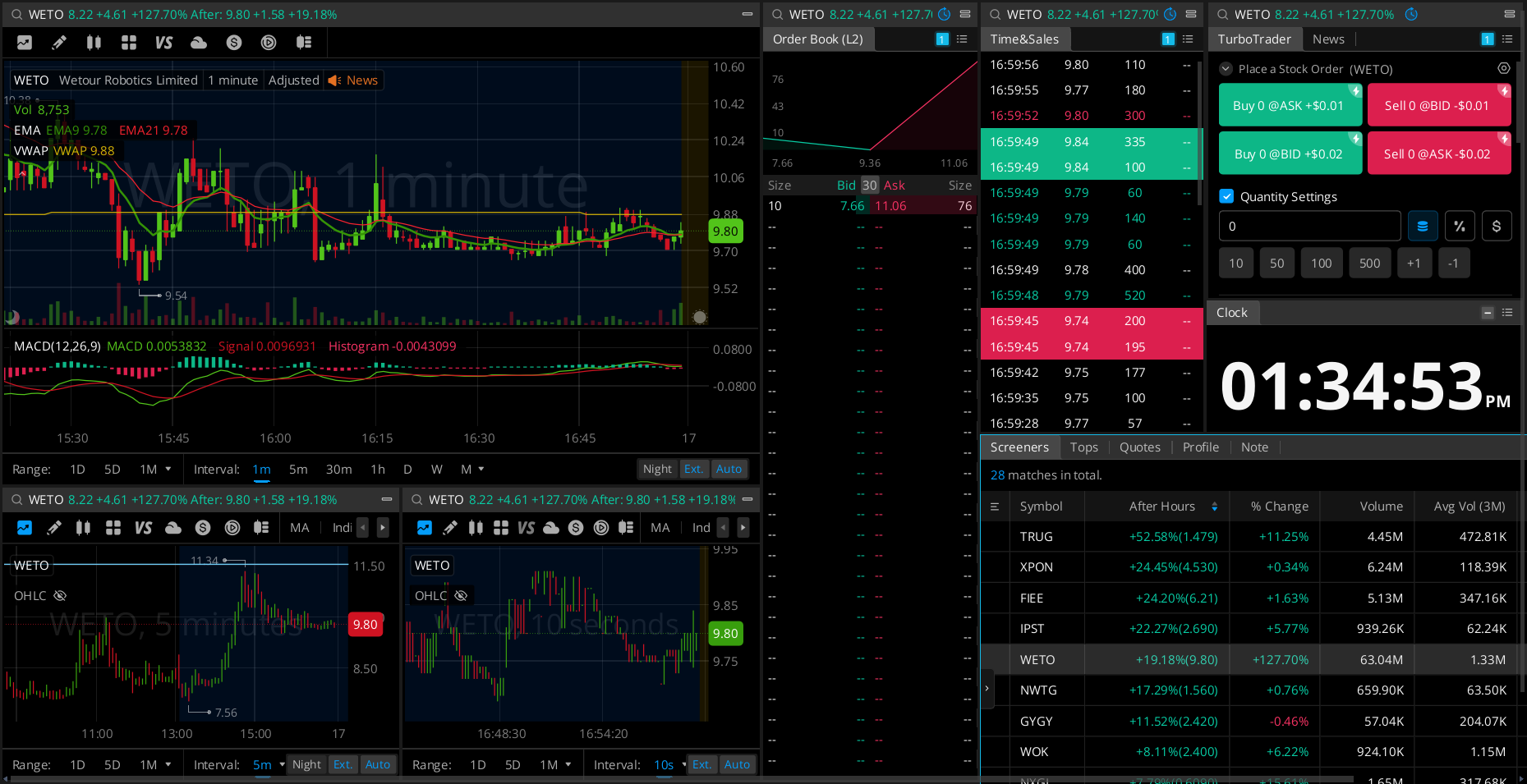Open the list menu icon in Time&Sales panel
Image resolution: width=1527 pixels, height=784 pixels.
coord(1188,39)
